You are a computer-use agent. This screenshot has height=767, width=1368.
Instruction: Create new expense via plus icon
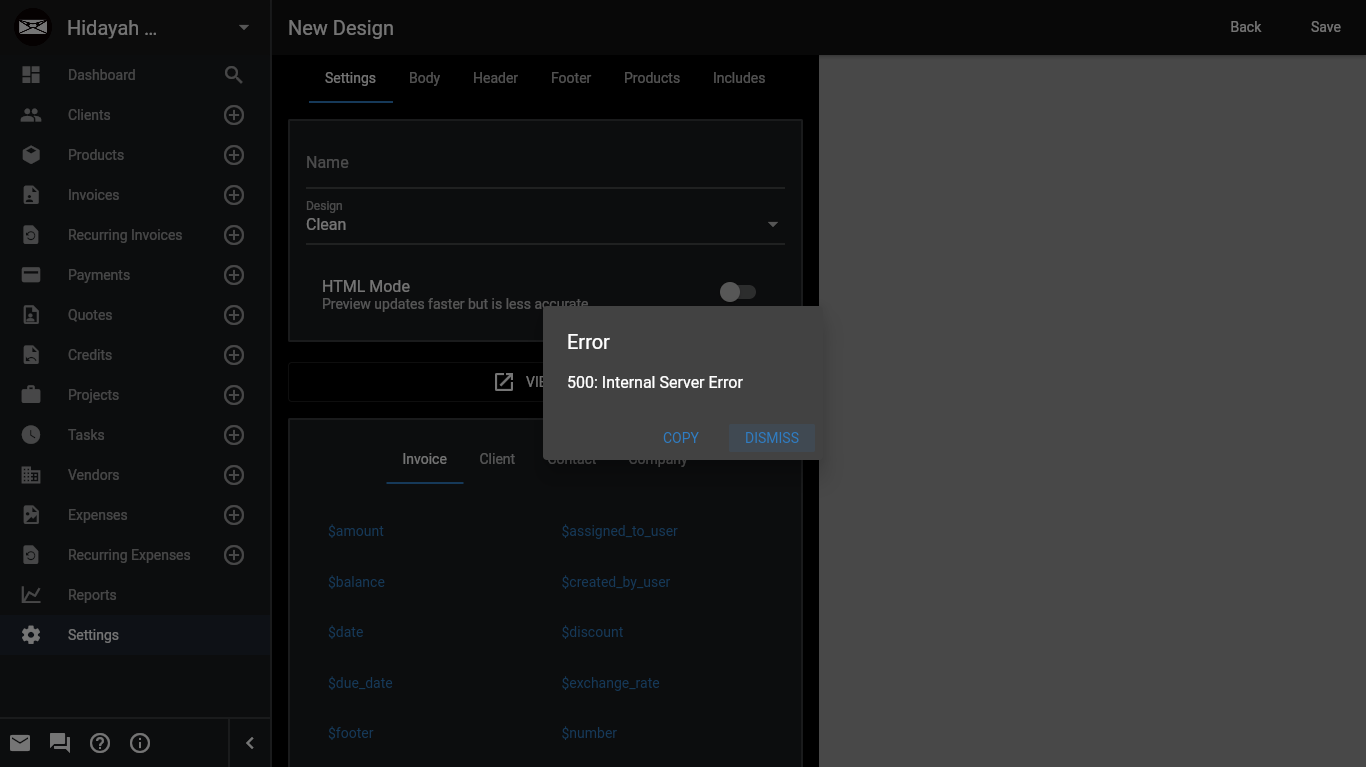point(234,515)
